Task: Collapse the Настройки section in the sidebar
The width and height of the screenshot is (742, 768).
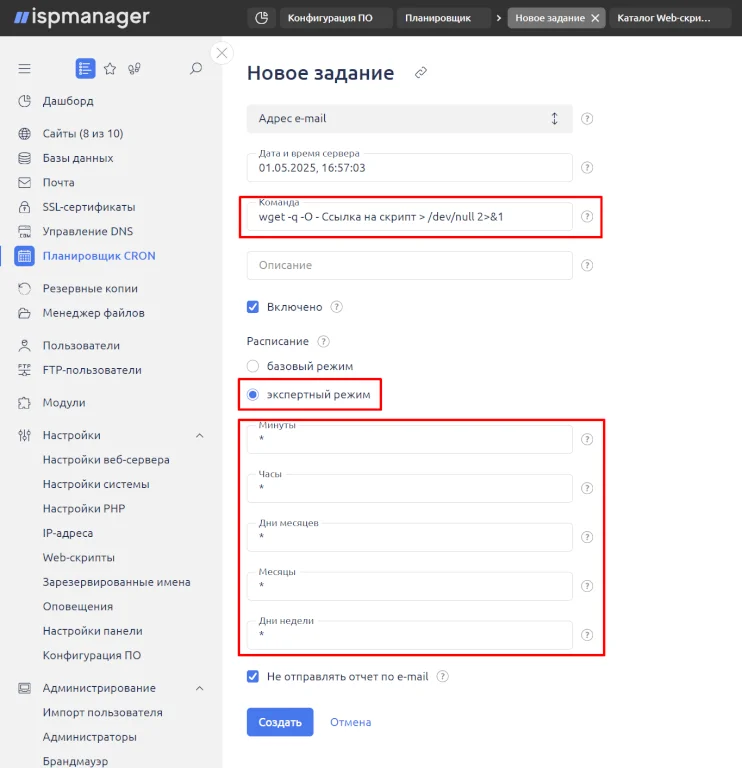Action: click(199, 436)
